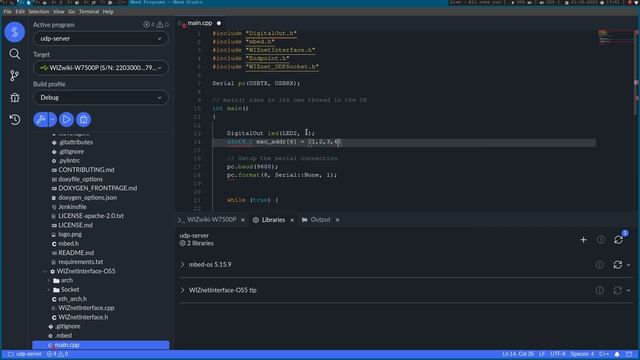Click the editor vertical scrollbar
This screenshot has width=640, height=360.
[x=636, y=73]
